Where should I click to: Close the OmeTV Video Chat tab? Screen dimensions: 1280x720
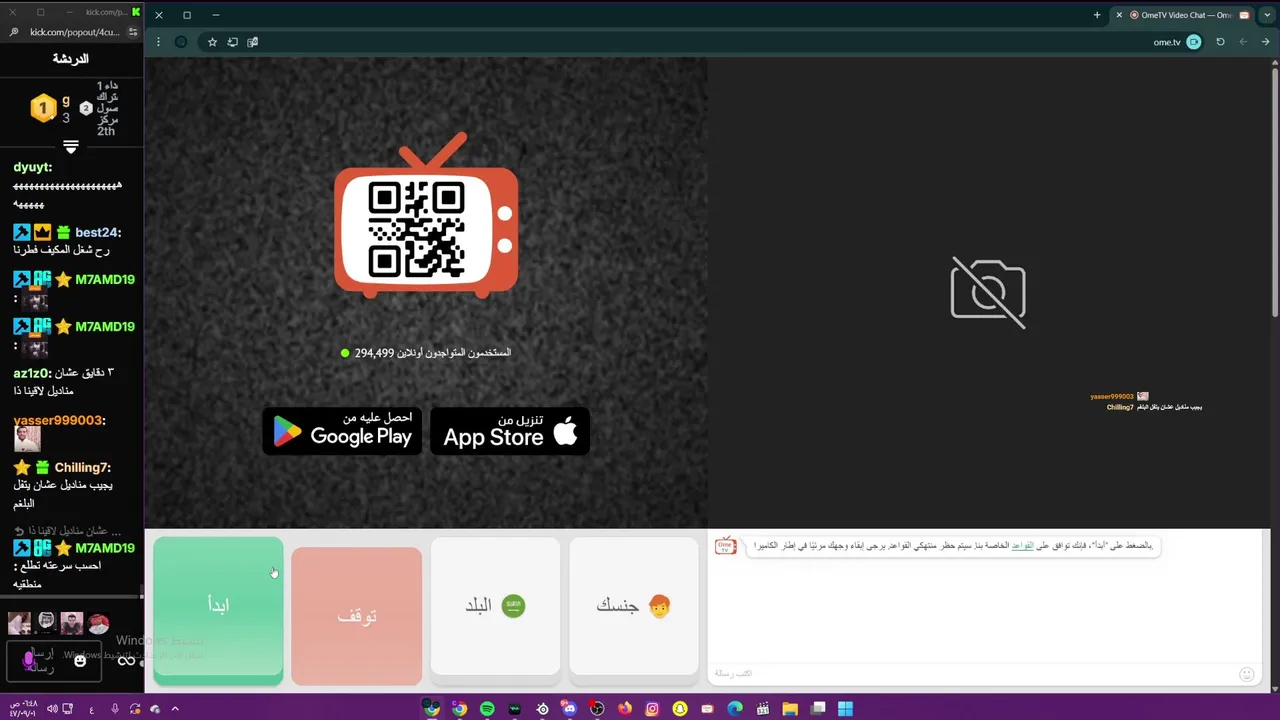click(x=1119, y=15)
